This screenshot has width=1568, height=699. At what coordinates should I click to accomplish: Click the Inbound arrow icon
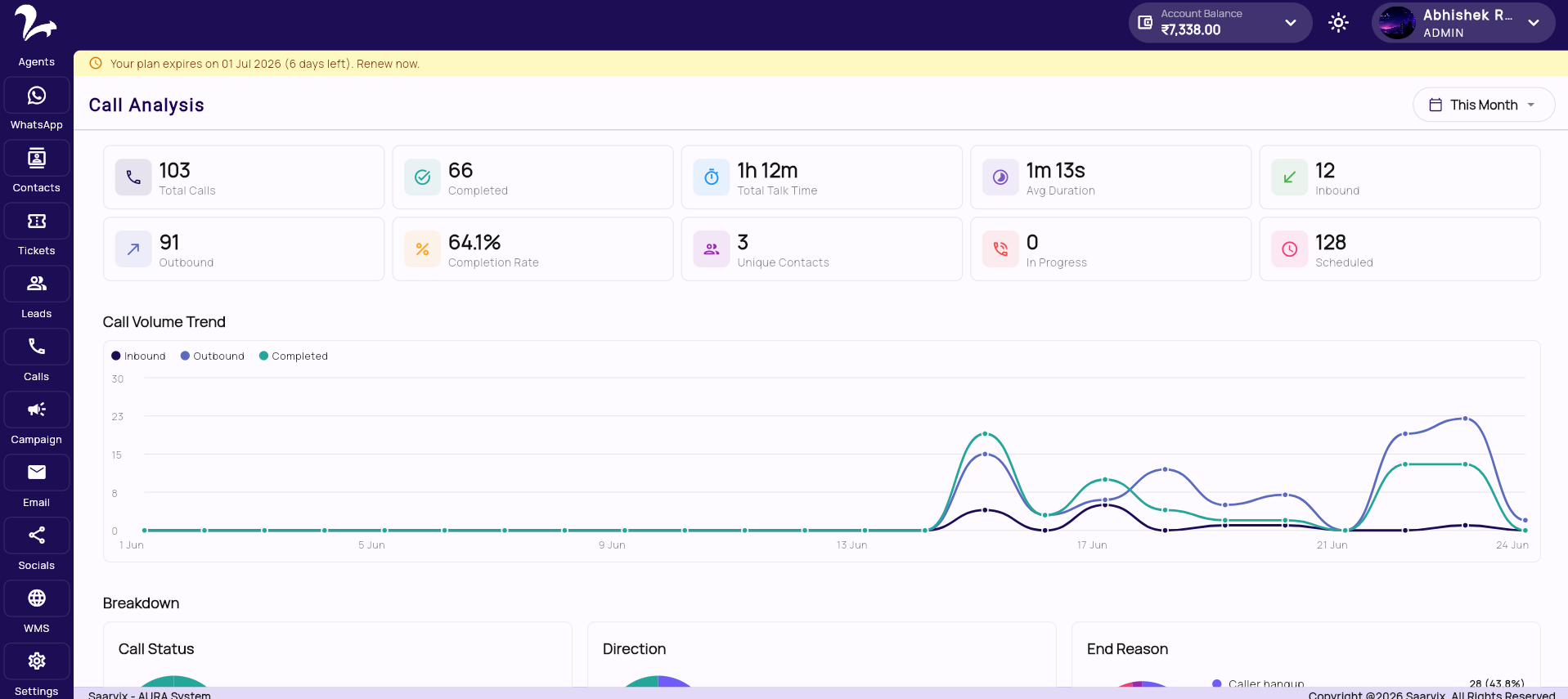coord(1289,177)
